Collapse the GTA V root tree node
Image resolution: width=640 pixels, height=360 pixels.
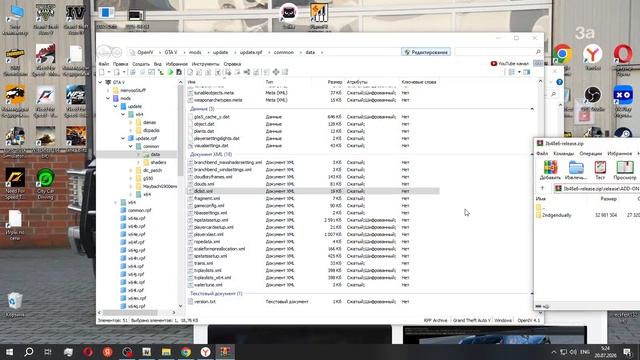[x=100, y=82]
